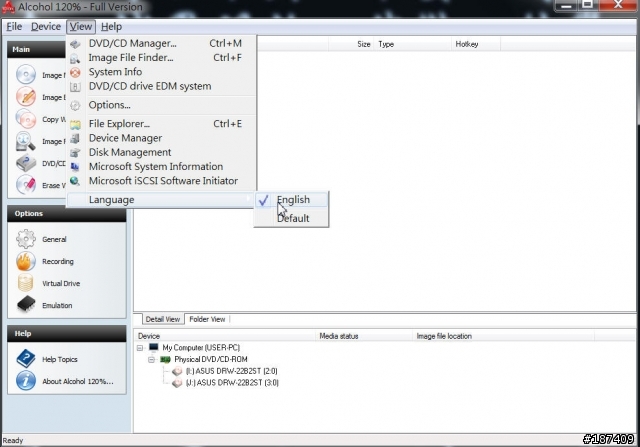Select the (J:) ASUS DRW-22B2ST (3:0) drive
Screen dimensions: 640x447
pyautogui.click(x=232, y=383)
